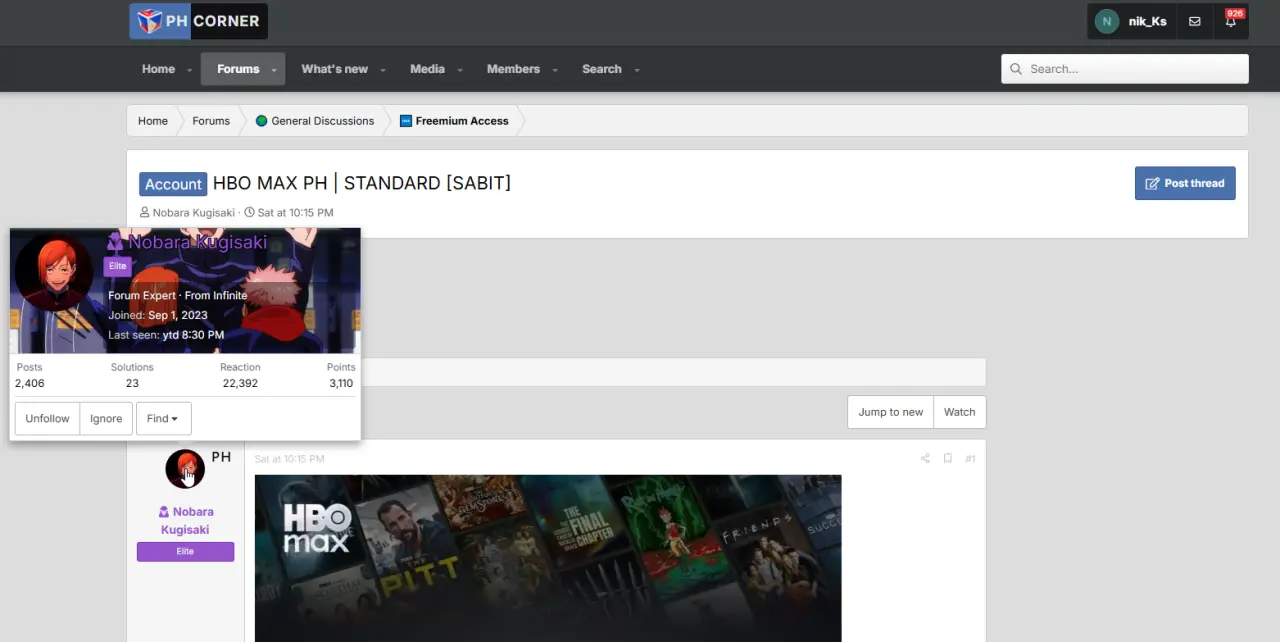This screenshot has width=1280, height=642.
Task: Click the Solutions count 23
Action: coord(132,383)
